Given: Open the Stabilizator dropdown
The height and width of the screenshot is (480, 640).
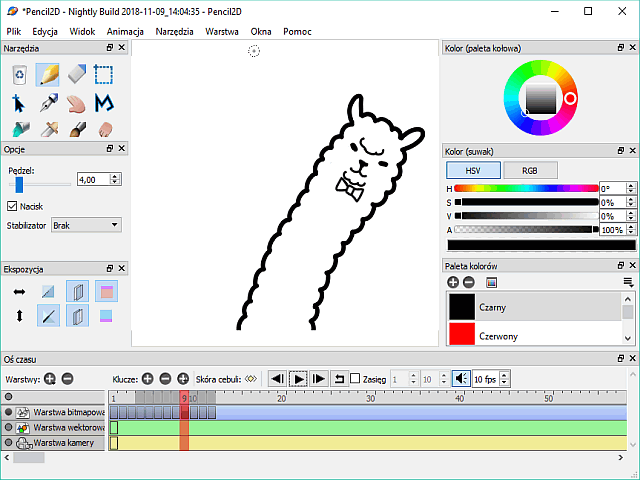Looking at the screenshot, I should [86, 226].
